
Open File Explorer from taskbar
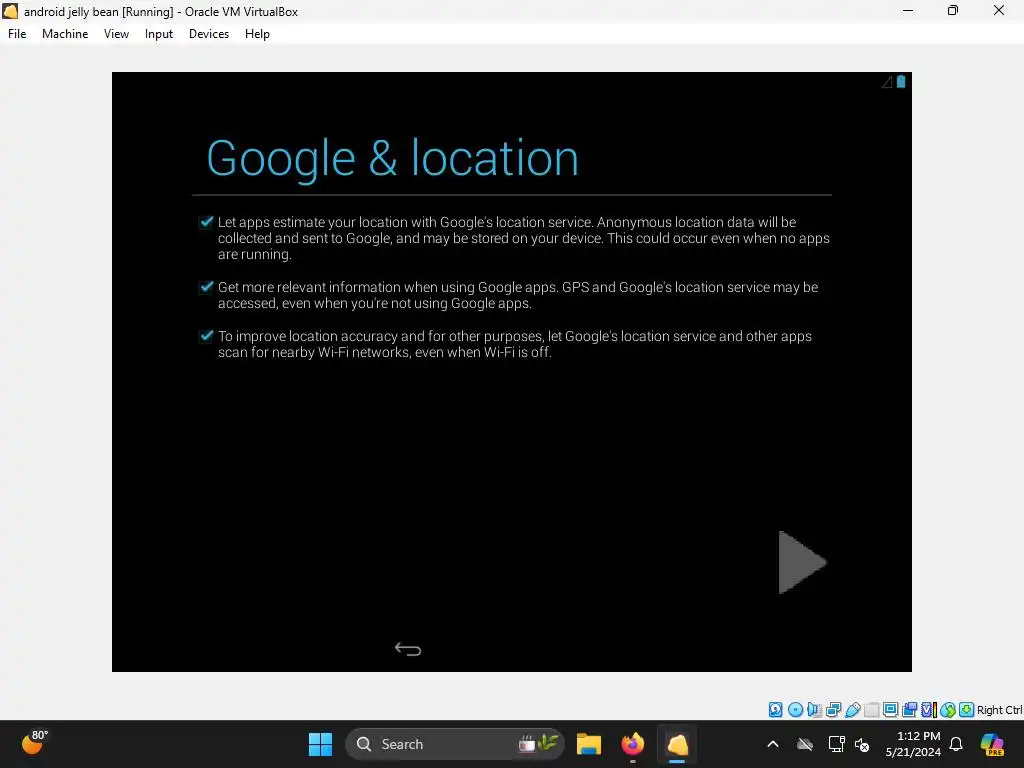[x=588, y=744]
